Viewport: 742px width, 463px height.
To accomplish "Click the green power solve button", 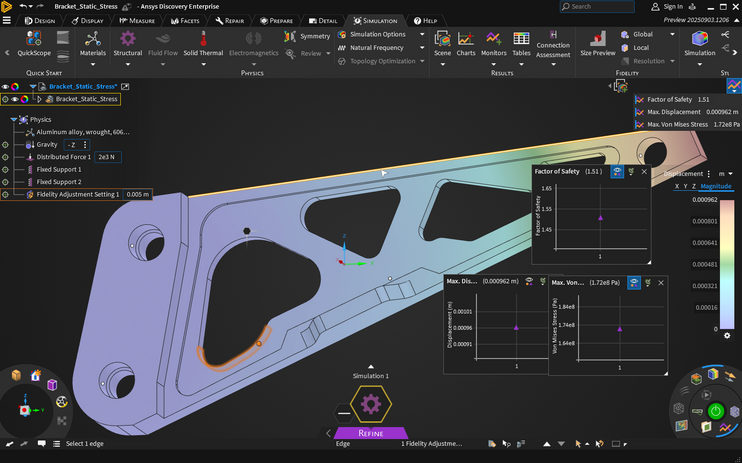I will click(716, 411).
